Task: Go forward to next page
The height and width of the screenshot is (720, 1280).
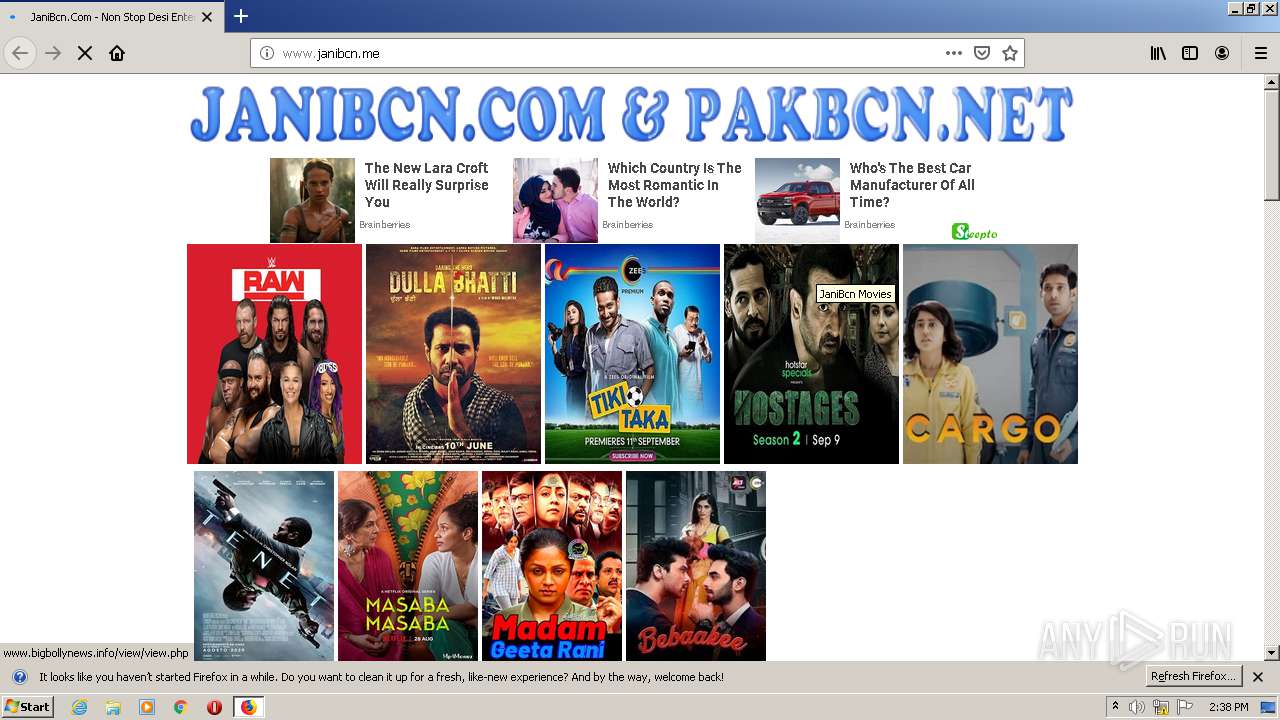Action: click(x=53, y=53)
